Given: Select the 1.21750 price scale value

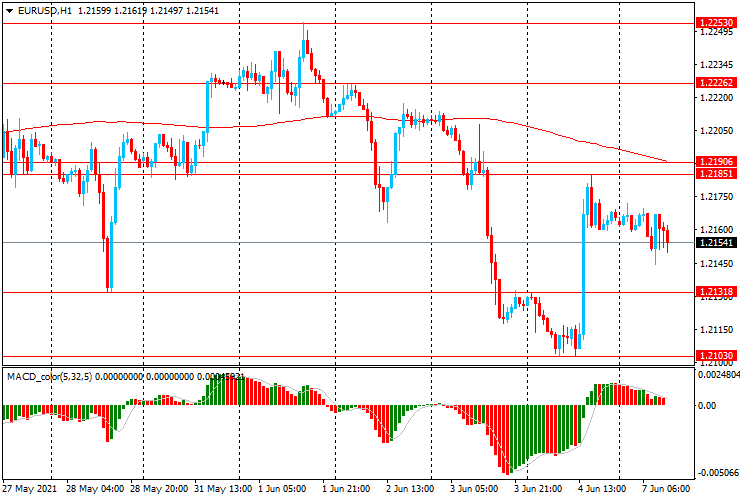Looking at the screenshot, I should pos(716,197).
